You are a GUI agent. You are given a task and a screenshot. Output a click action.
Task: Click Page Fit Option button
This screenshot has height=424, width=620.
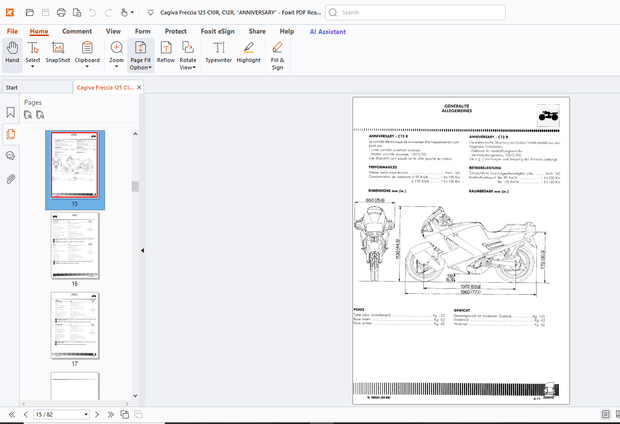click(140, 55)
